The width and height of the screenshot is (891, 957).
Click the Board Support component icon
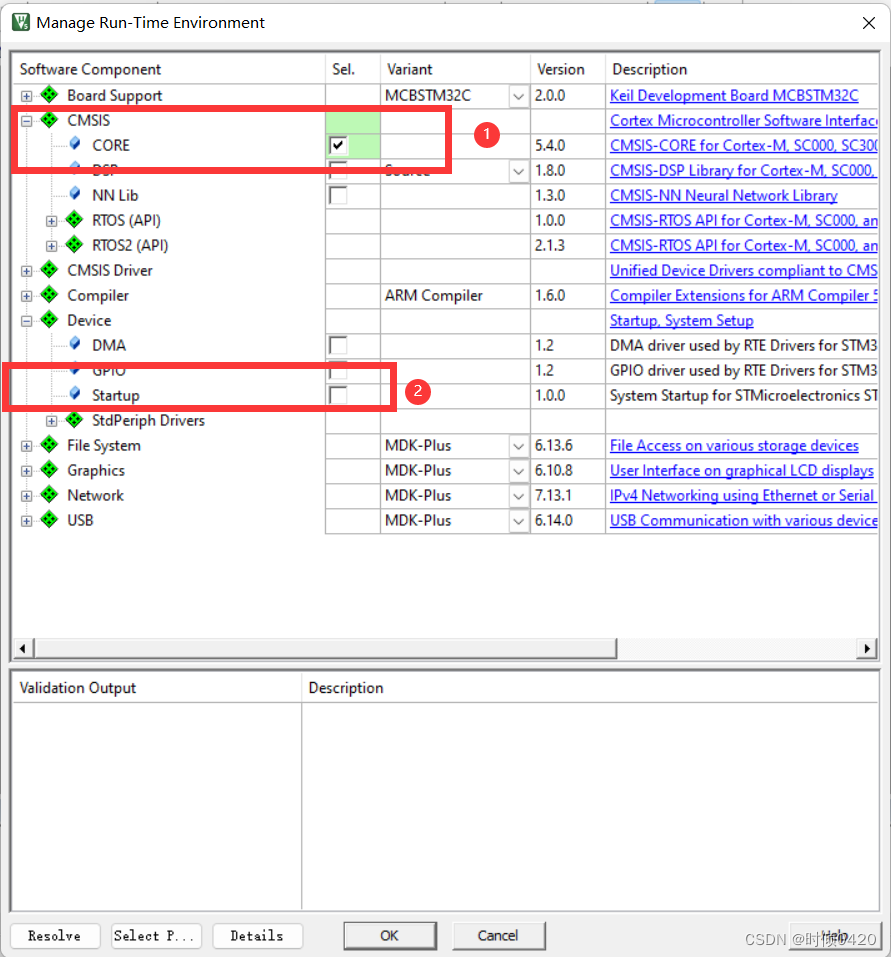tap(49, 95)
